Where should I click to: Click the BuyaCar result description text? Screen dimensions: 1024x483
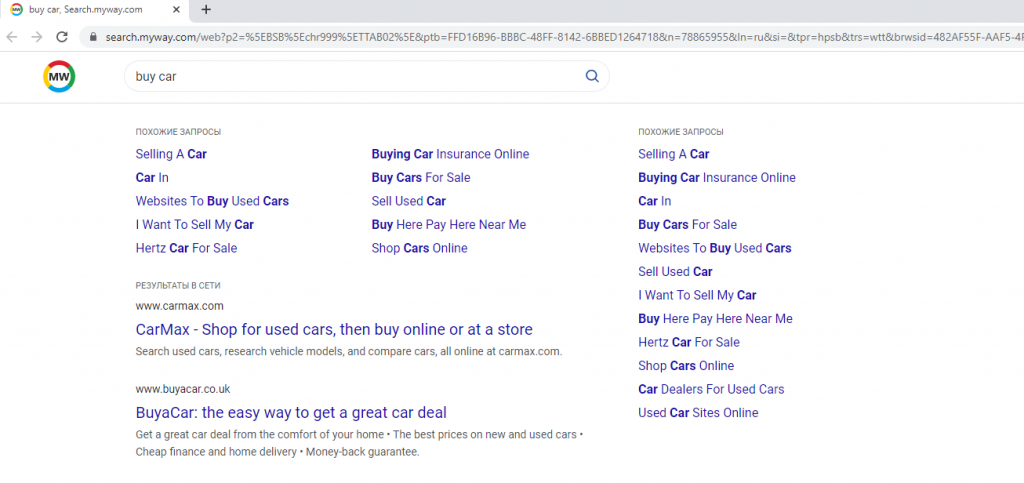359,443
